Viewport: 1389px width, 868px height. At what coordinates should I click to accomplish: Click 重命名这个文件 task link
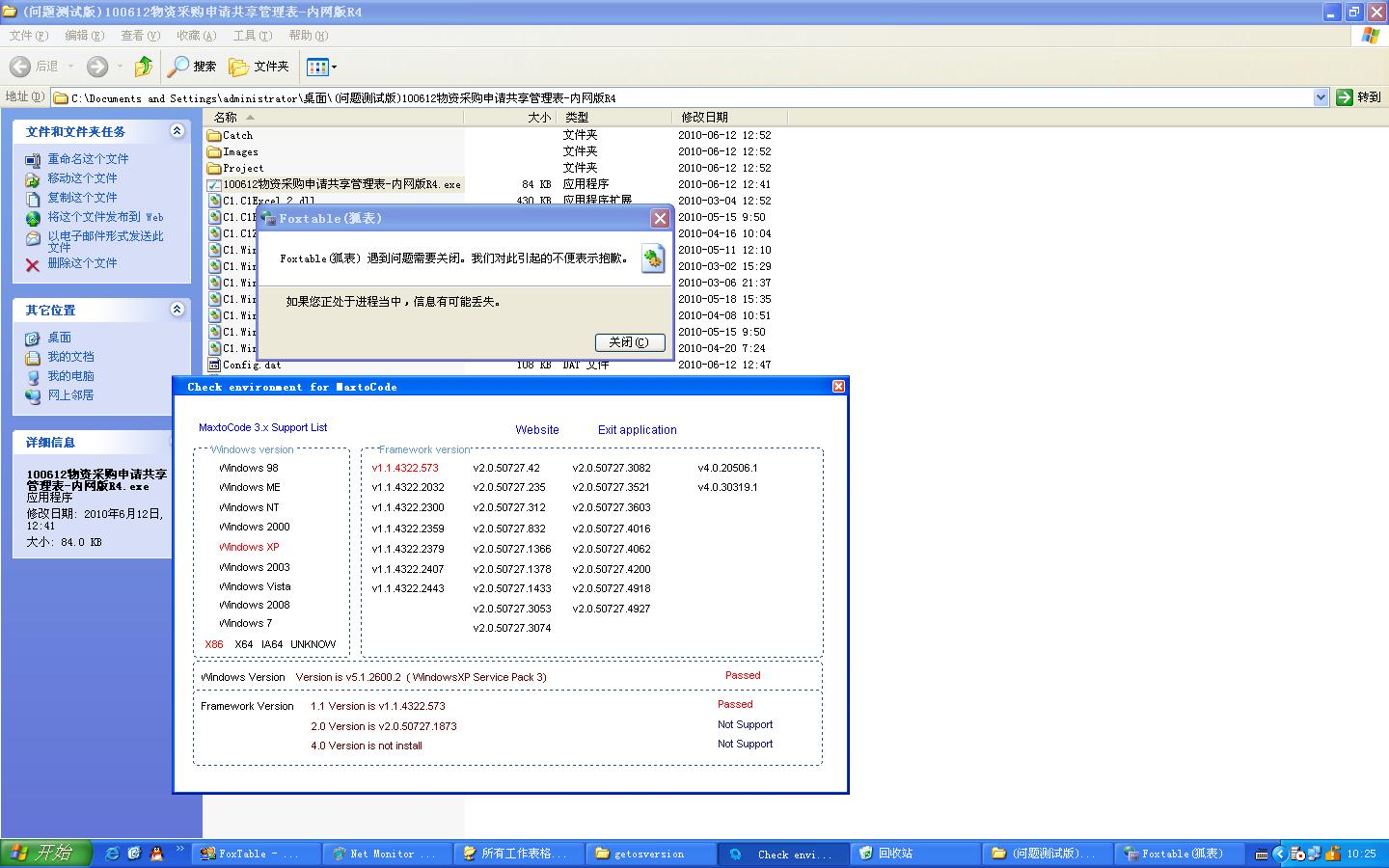point(88,159)
